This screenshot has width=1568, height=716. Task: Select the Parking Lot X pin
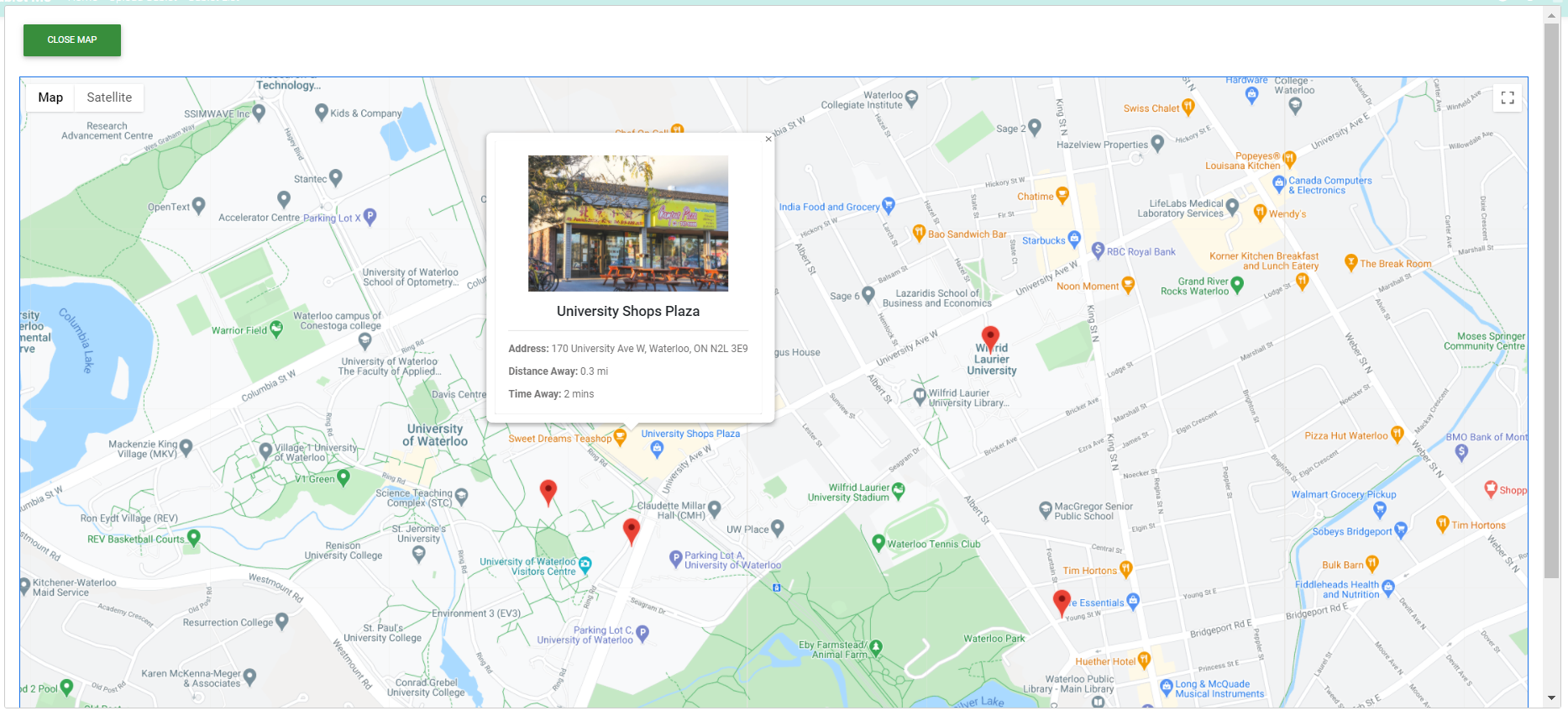coord(370,216)
